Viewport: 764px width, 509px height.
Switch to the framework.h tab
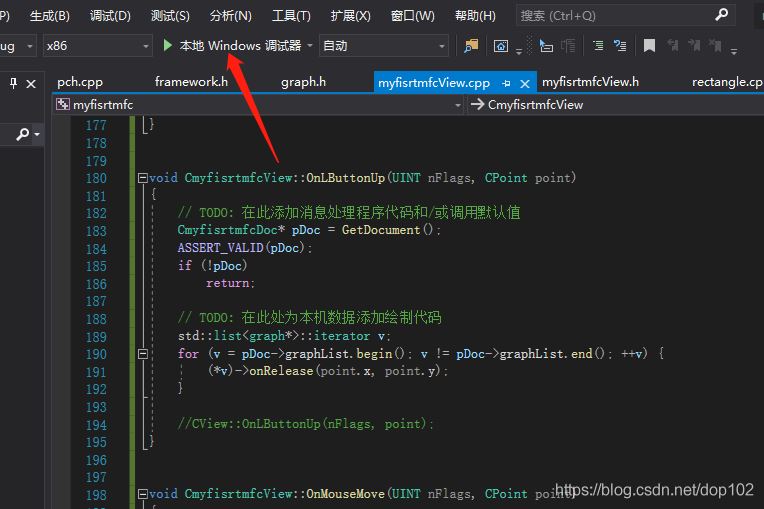click(x=191, y=82)
